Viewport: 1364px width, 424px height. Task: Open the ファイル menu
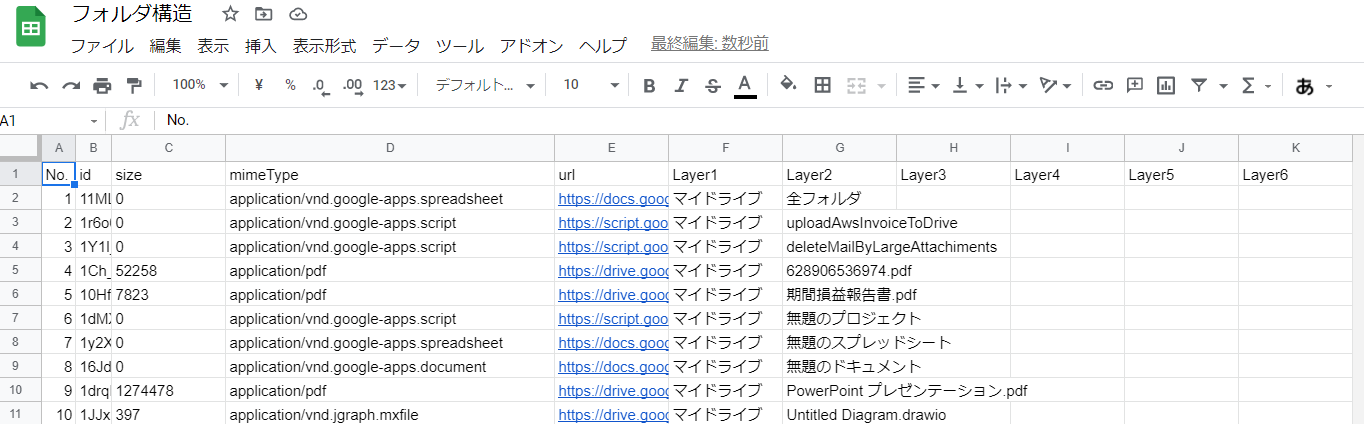[102, 45]
